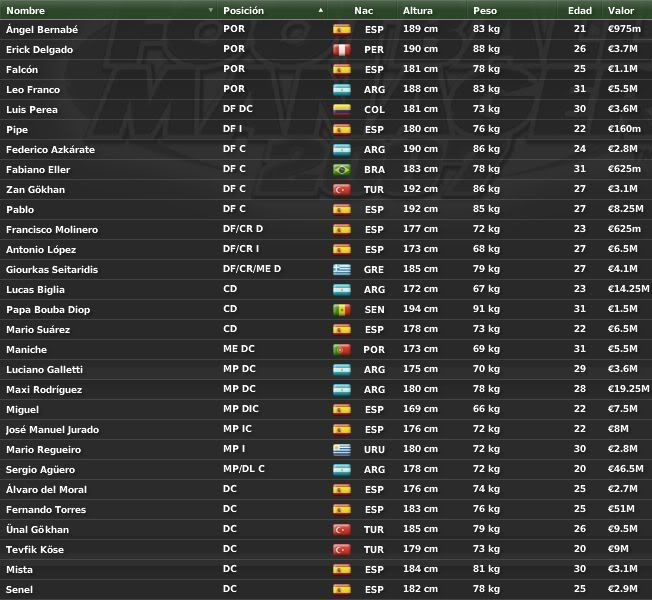Sort by the Peso column header
The image size is (652, 600).
point(485,10)
